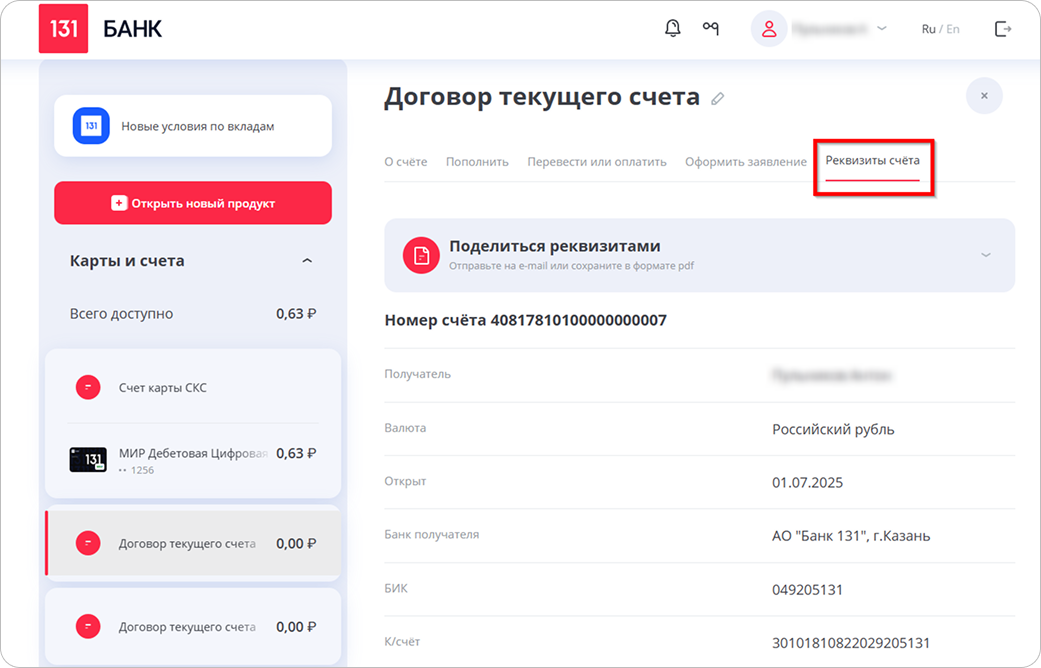Switch to the О счёте tab

tap(405, 162)
